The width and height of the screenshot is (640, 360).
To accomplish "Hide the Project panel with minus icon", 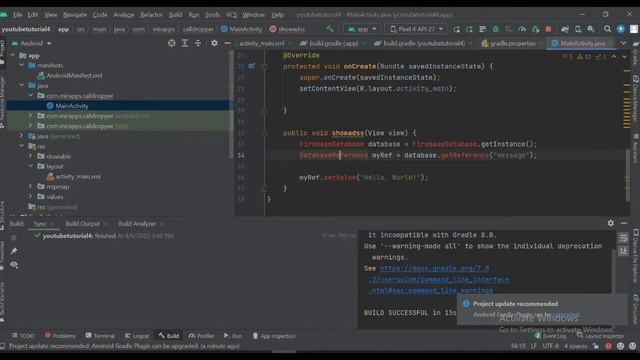I will click(x=227, y=43).
